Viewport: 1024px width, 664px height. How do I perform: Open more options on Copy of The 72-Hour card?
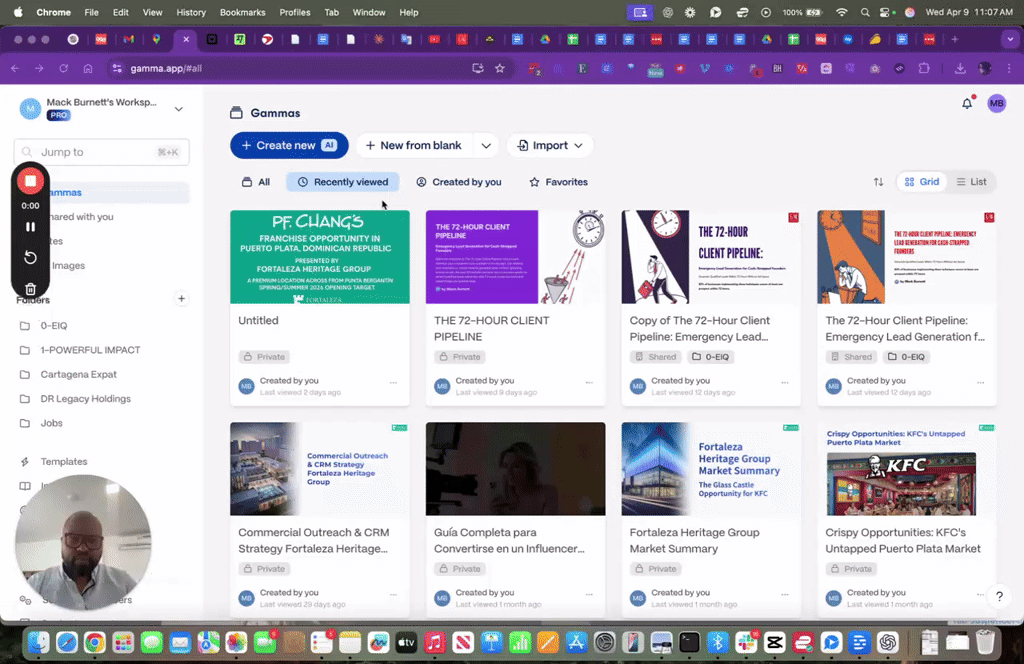pos(785,383)
